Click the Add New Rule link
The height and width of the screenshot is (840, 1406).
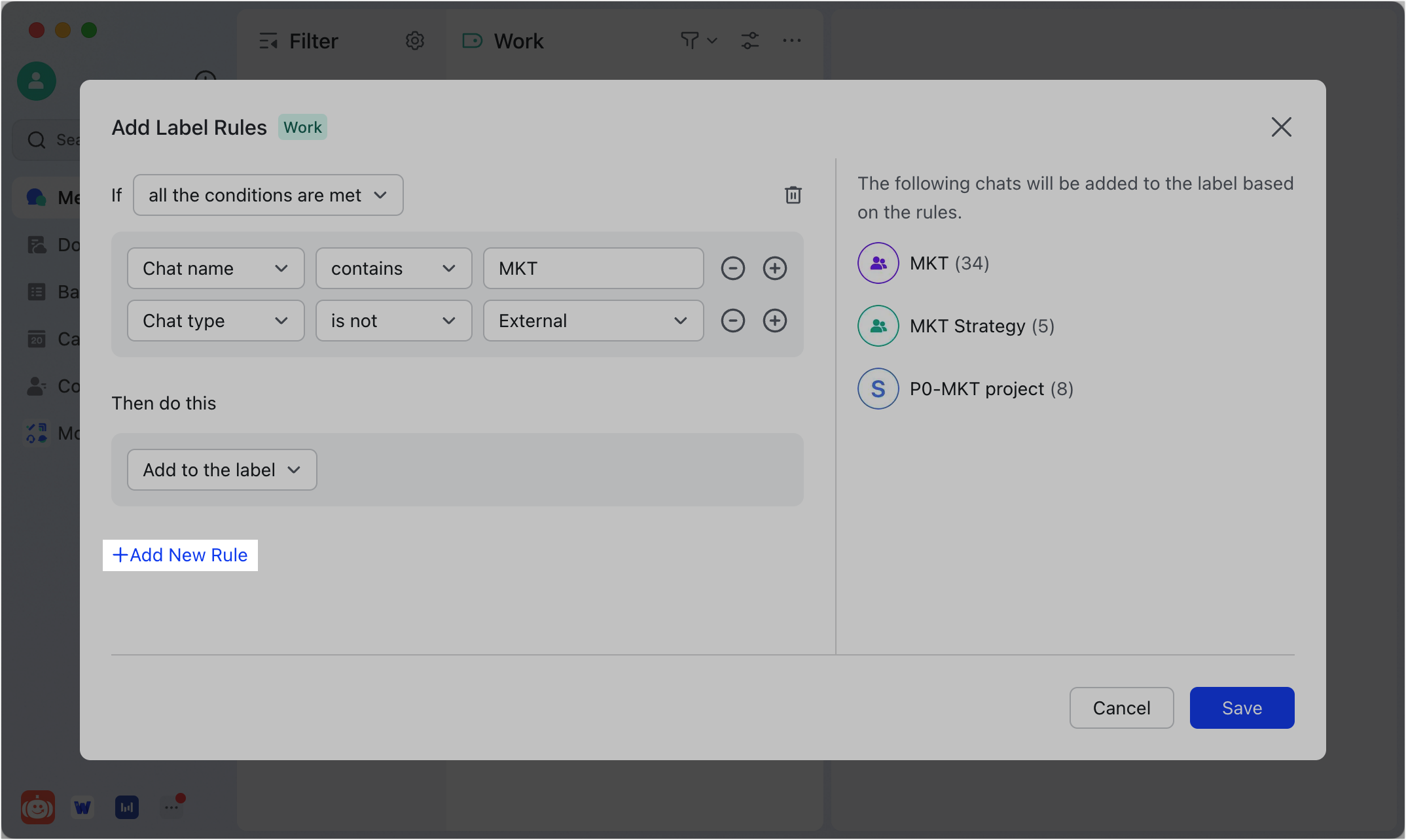(x=180, y=555)
